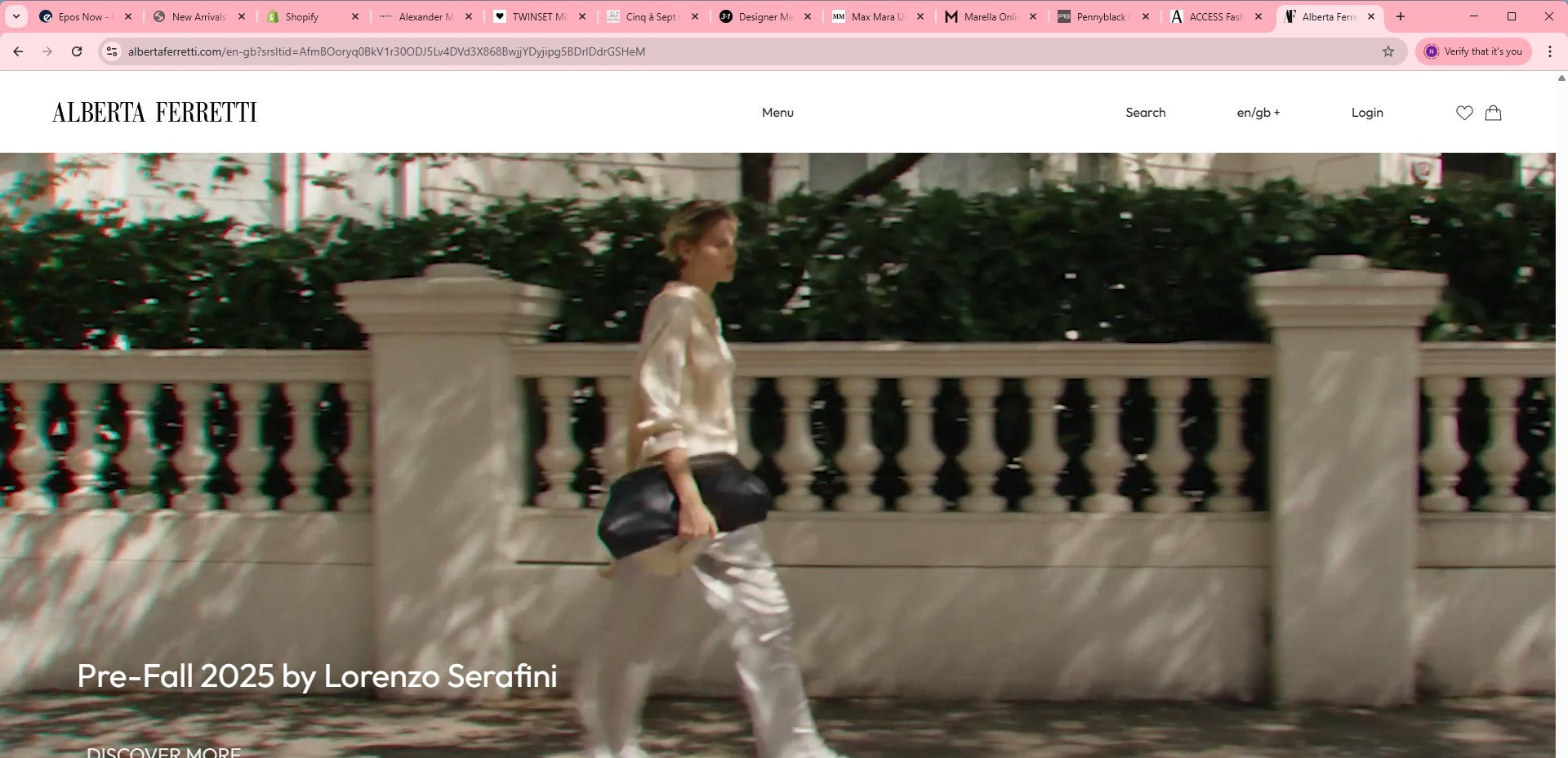Expand the tab search dropdown arrow

pos(16,16)
